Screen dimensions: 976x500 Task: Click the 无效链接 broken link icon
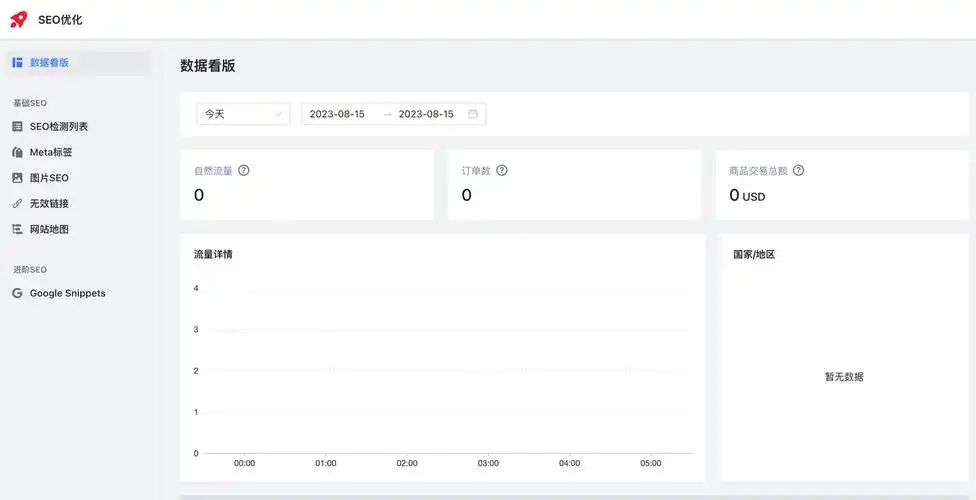[17, 204]
